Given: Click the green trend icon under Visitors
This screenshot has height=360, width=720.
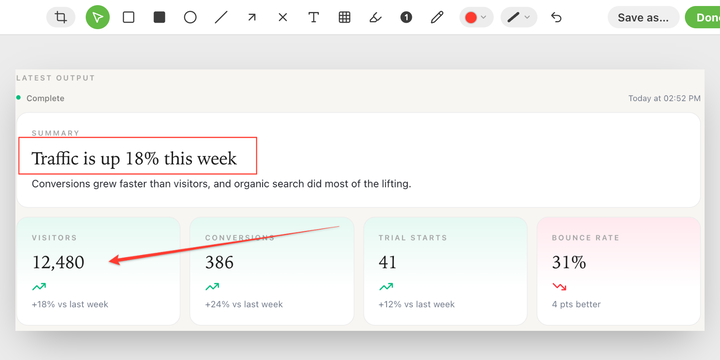Looking at the screenshot, I should (x=39, y=287).
